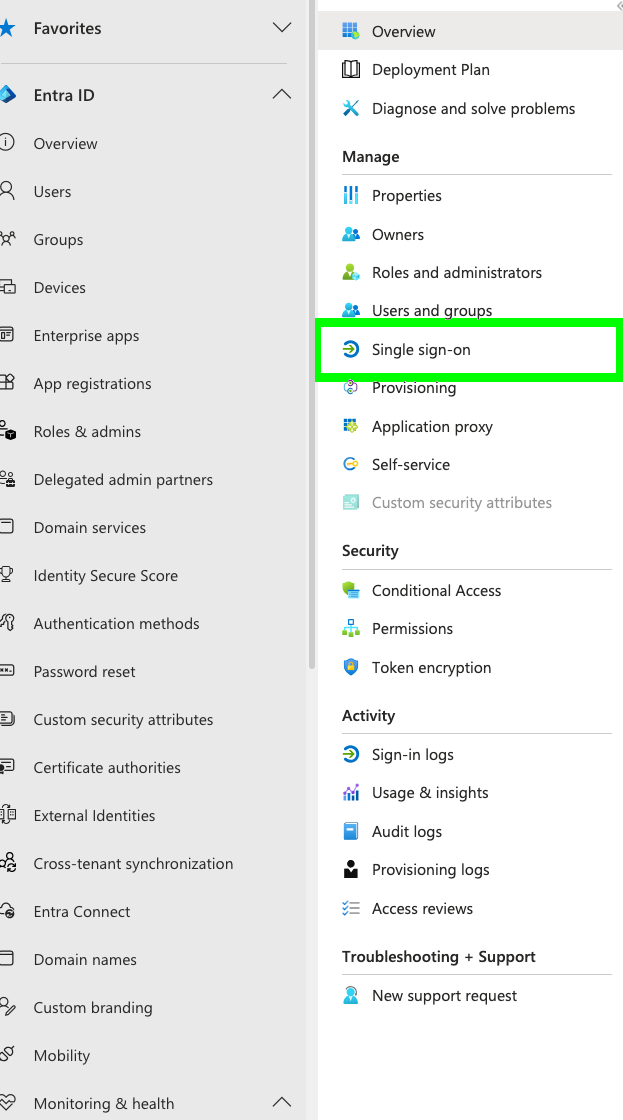The image size is (623, 1120).
Task: Go to Enterprise apps
Action: pyautogui.click(x=86, y=335)
